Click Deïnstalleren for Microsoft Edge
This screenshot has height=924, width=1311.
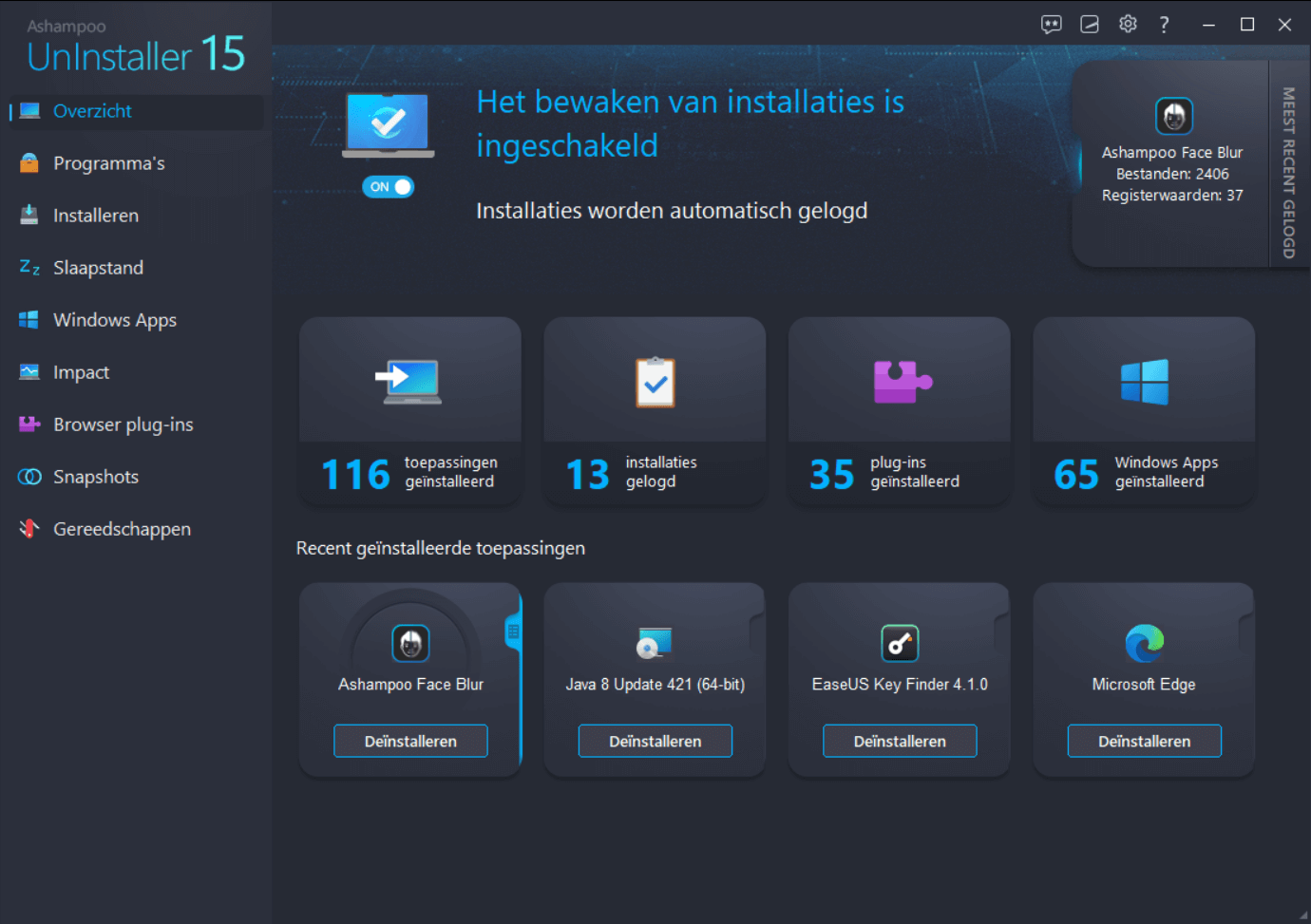(x=1145, y=741)
